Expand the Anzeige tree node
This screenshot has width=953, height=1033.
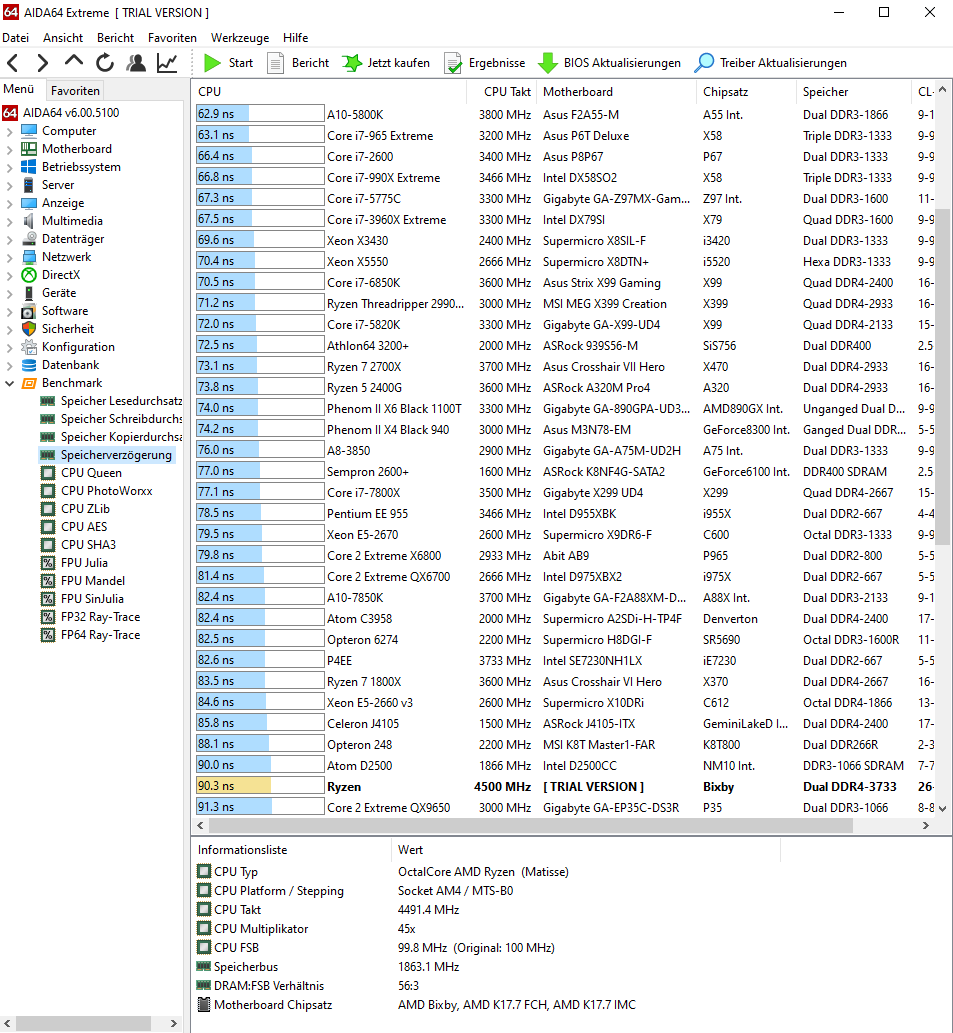coord(9,203)
